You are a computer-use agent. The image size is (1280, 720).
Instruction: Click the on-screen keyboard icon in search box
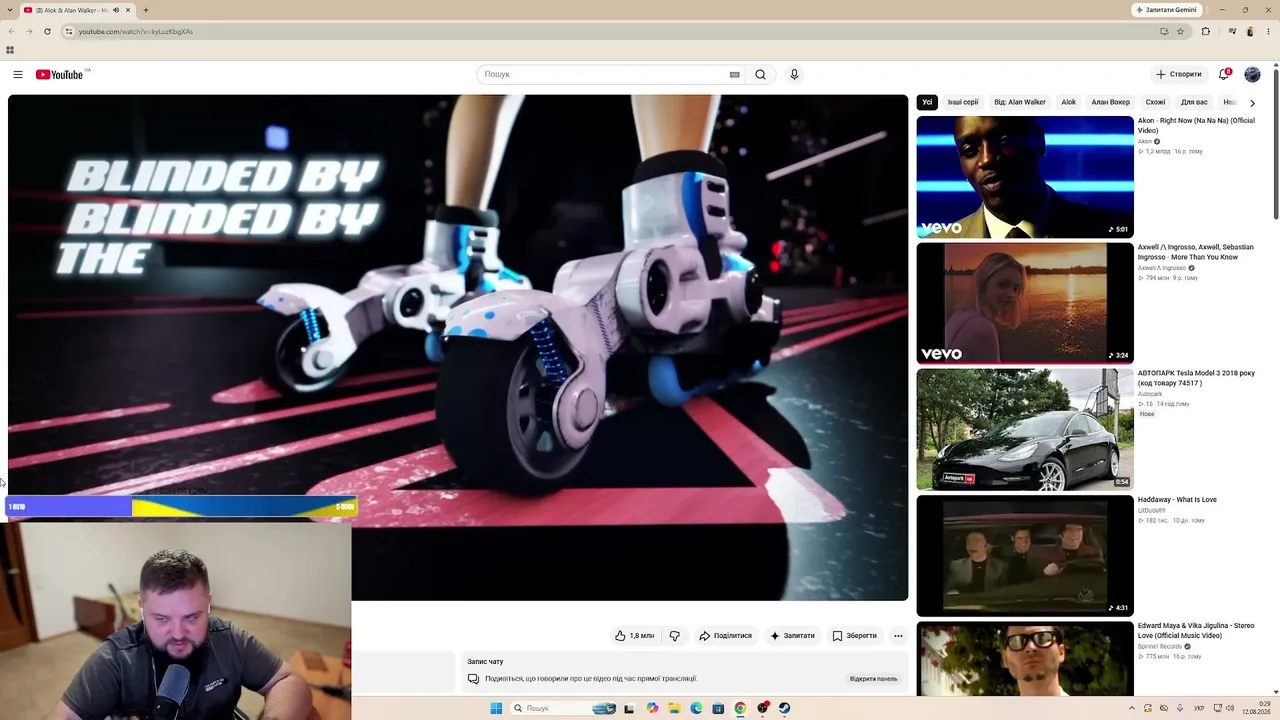point(734,74)
